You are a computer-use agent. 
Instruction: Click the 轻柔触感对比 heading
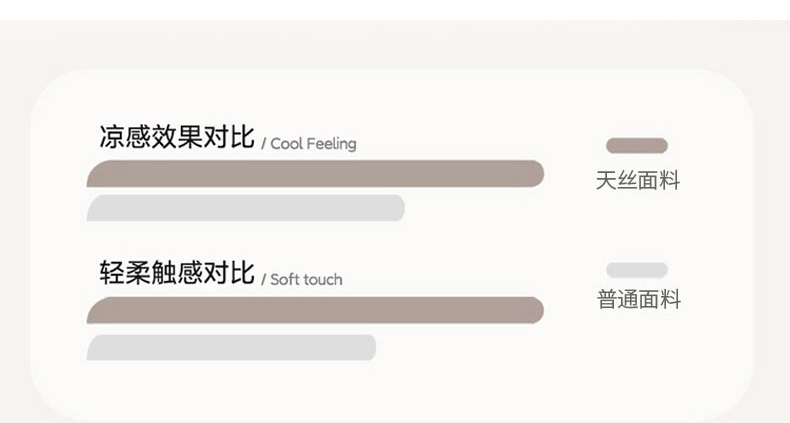coord(176,273)
